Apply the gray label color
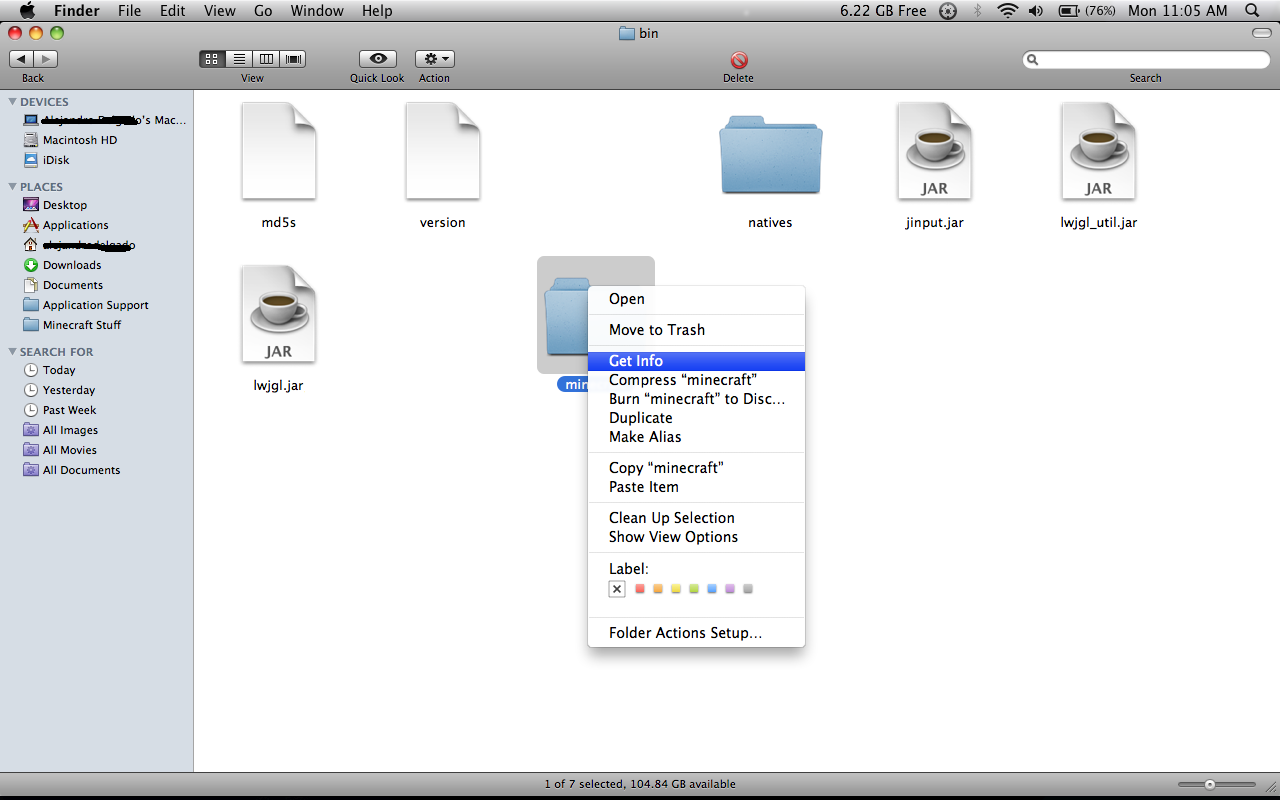 (748, 589)
